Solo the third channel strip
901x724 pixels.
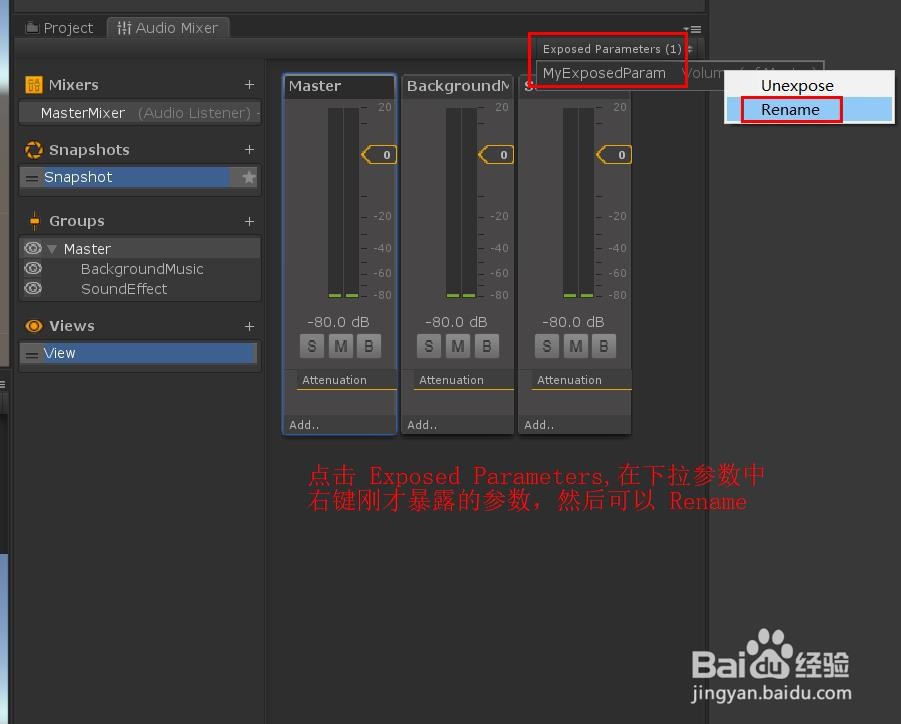click(x=546, y=346)
